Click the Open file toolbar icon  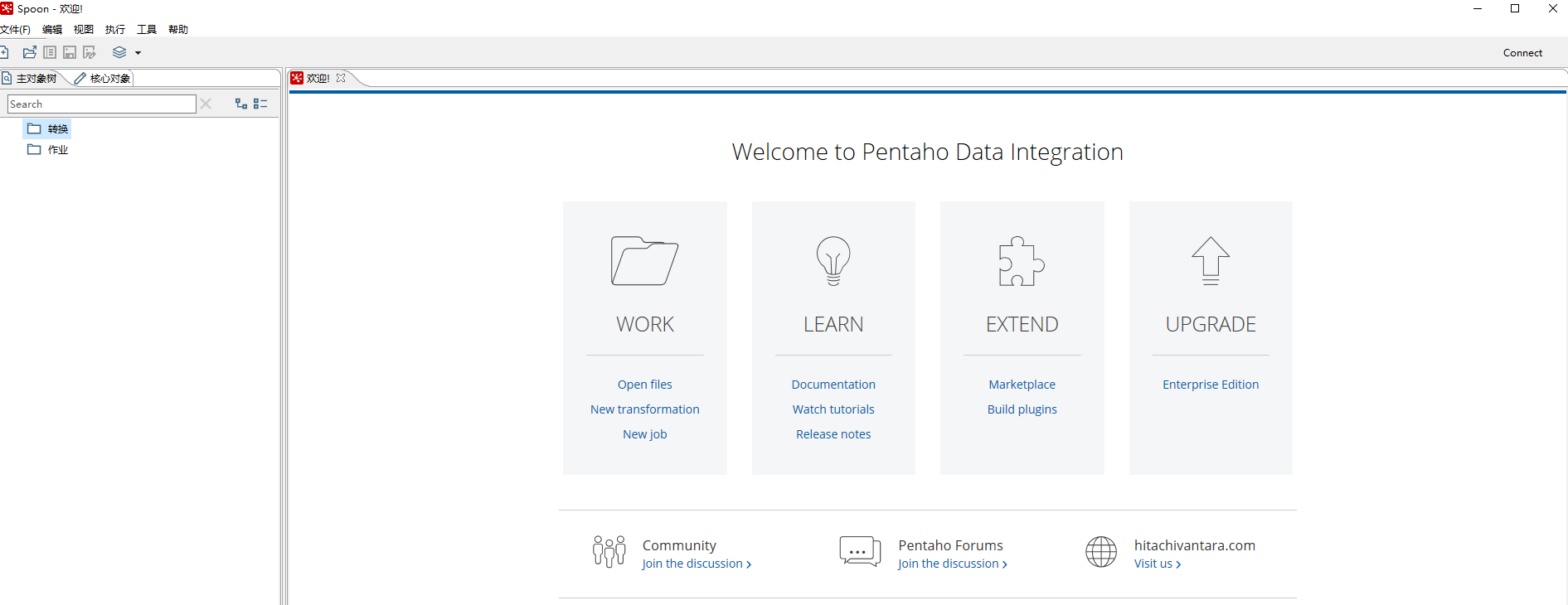30,52
